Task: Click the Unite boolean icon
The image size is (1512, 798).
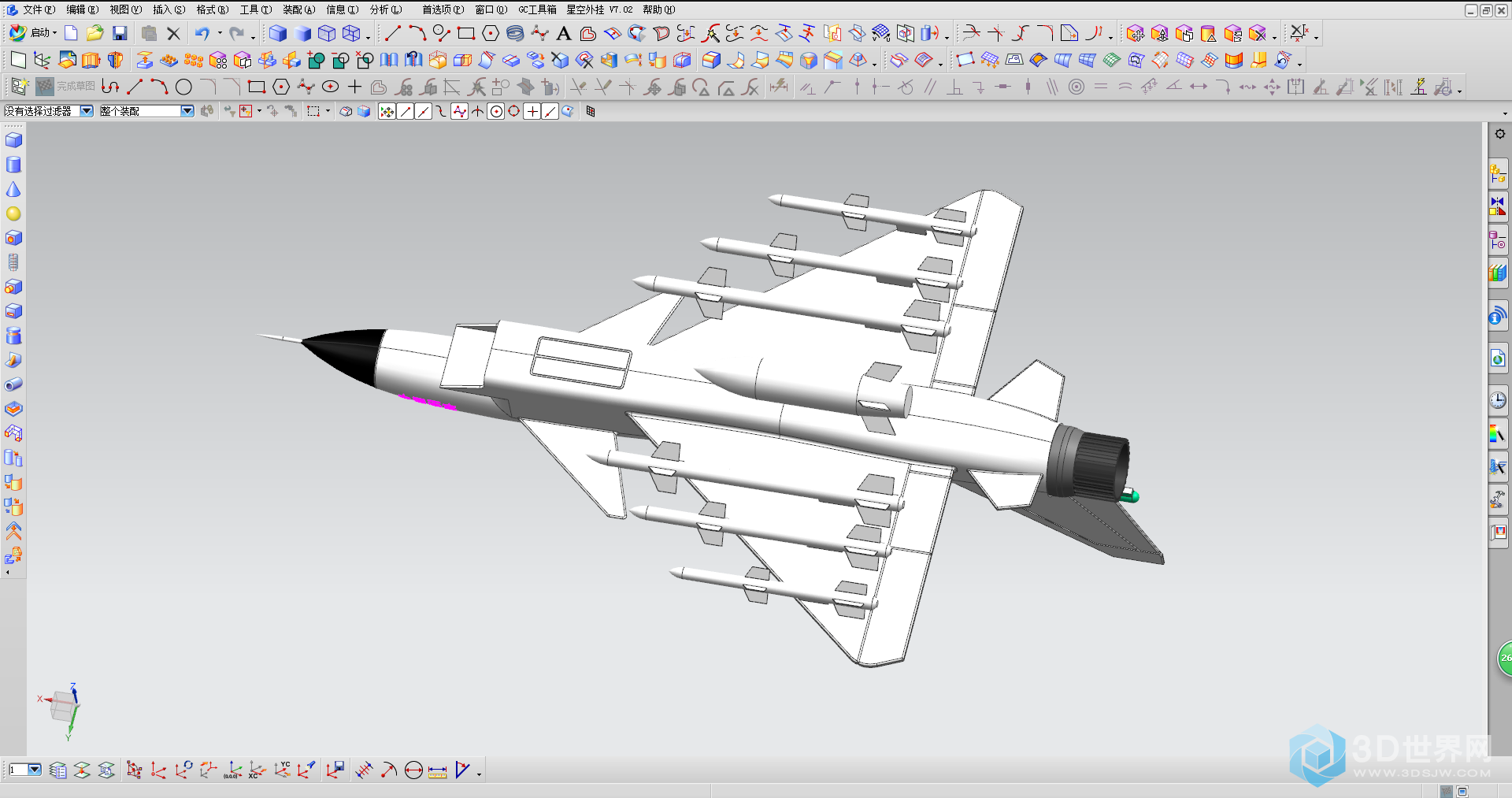Action: (316, 60)
